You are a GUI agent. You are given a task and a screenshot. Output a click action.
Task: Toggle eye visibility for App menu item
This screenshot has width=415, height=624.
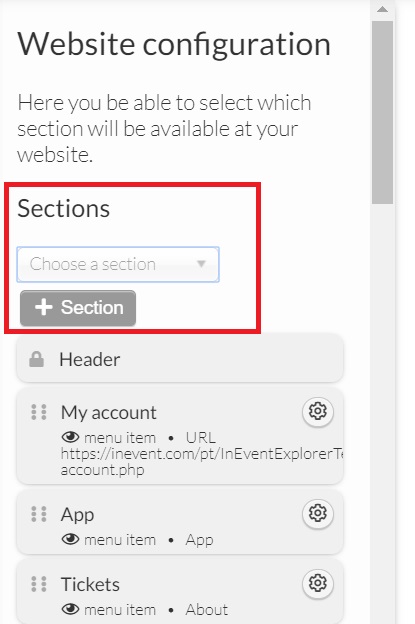(70, 540)
